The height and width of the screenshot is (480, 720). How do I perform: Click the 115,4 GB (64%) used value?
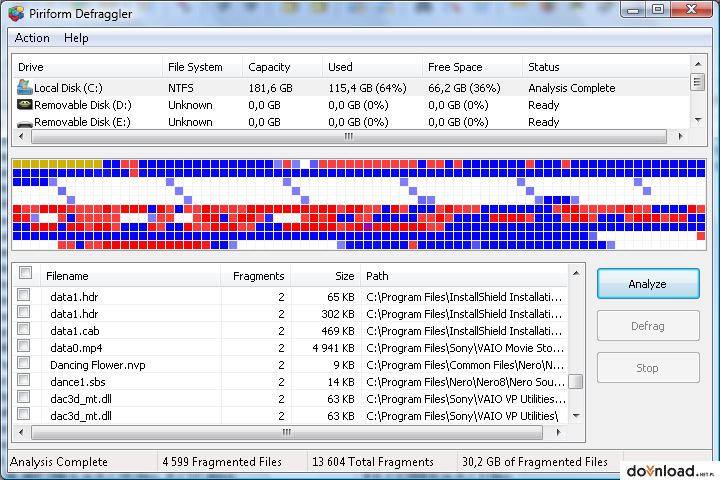tap(367, 88)
